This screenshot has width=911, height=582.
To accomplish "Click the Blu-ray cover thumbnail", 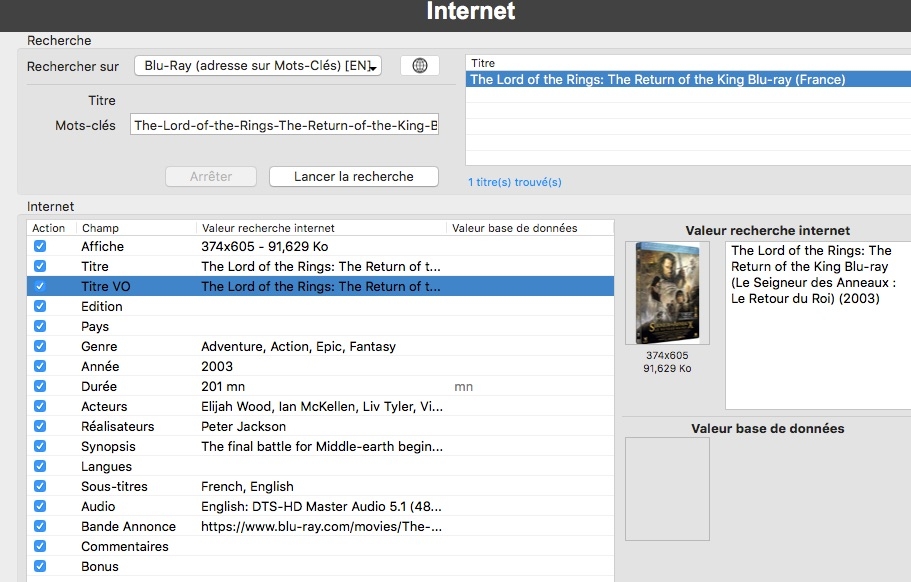I will click(x=667, y=293).
